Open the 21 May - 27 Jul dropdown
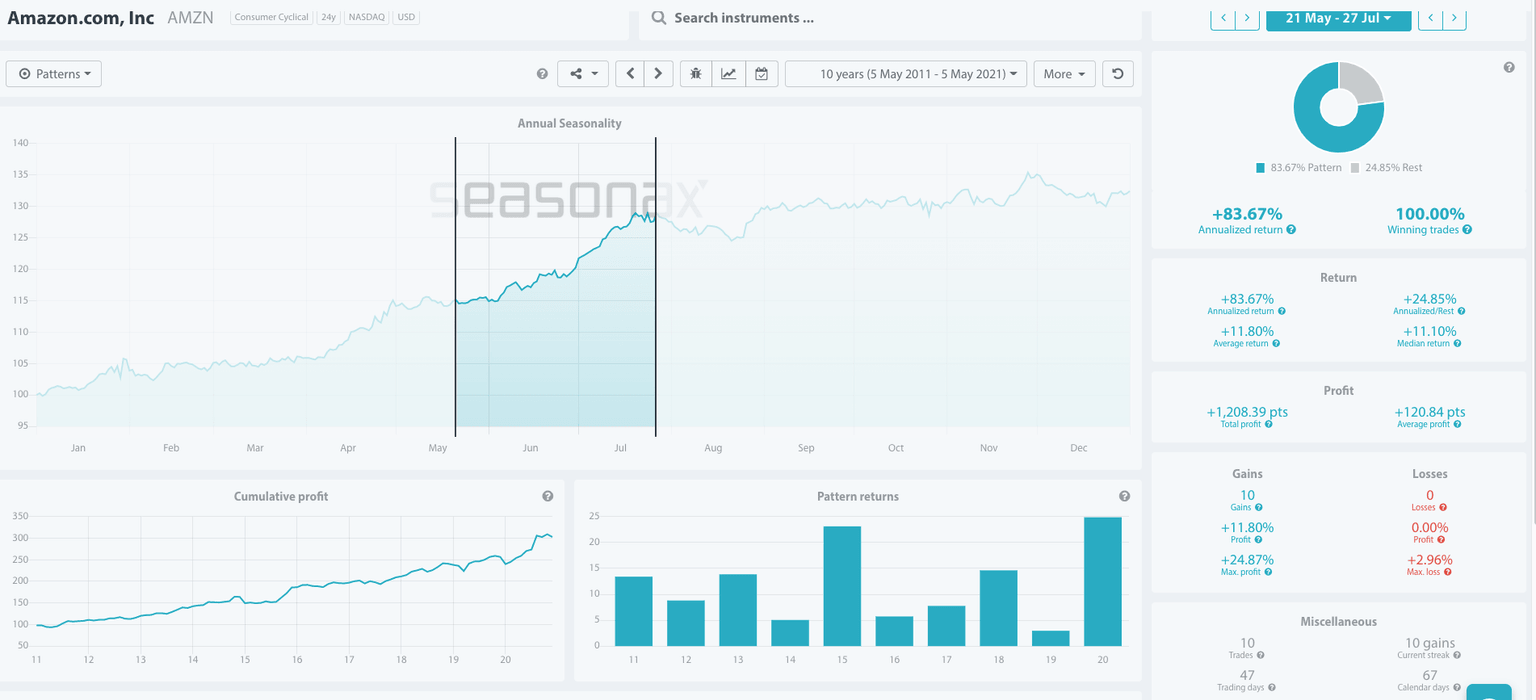Image resolution: width=1536 pixels, height=700 pixels. [x=1338, y=18]
